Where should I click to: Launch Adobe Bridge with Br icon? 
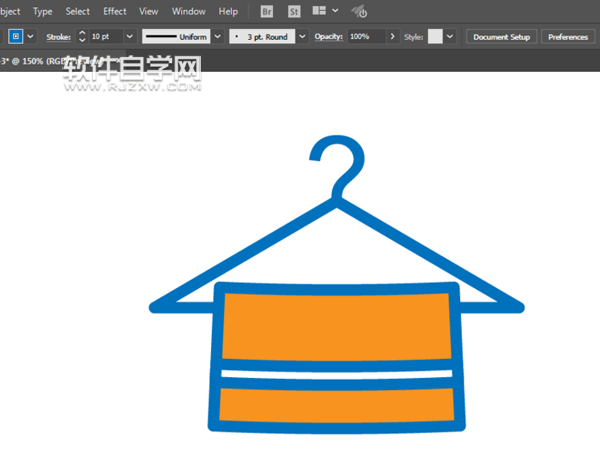click(x=267, y=11)
